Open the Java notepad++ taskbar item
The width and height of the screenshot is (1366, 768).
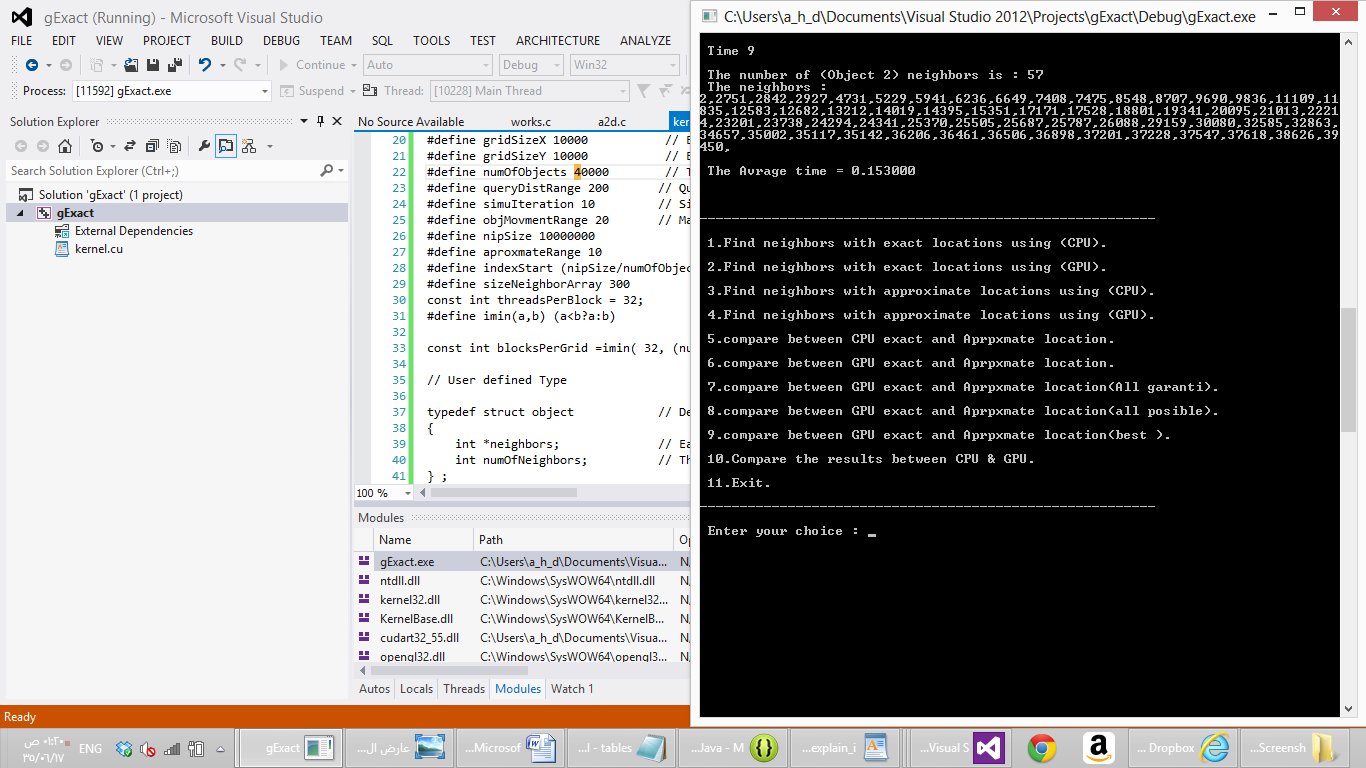click(x=735, y=747)
